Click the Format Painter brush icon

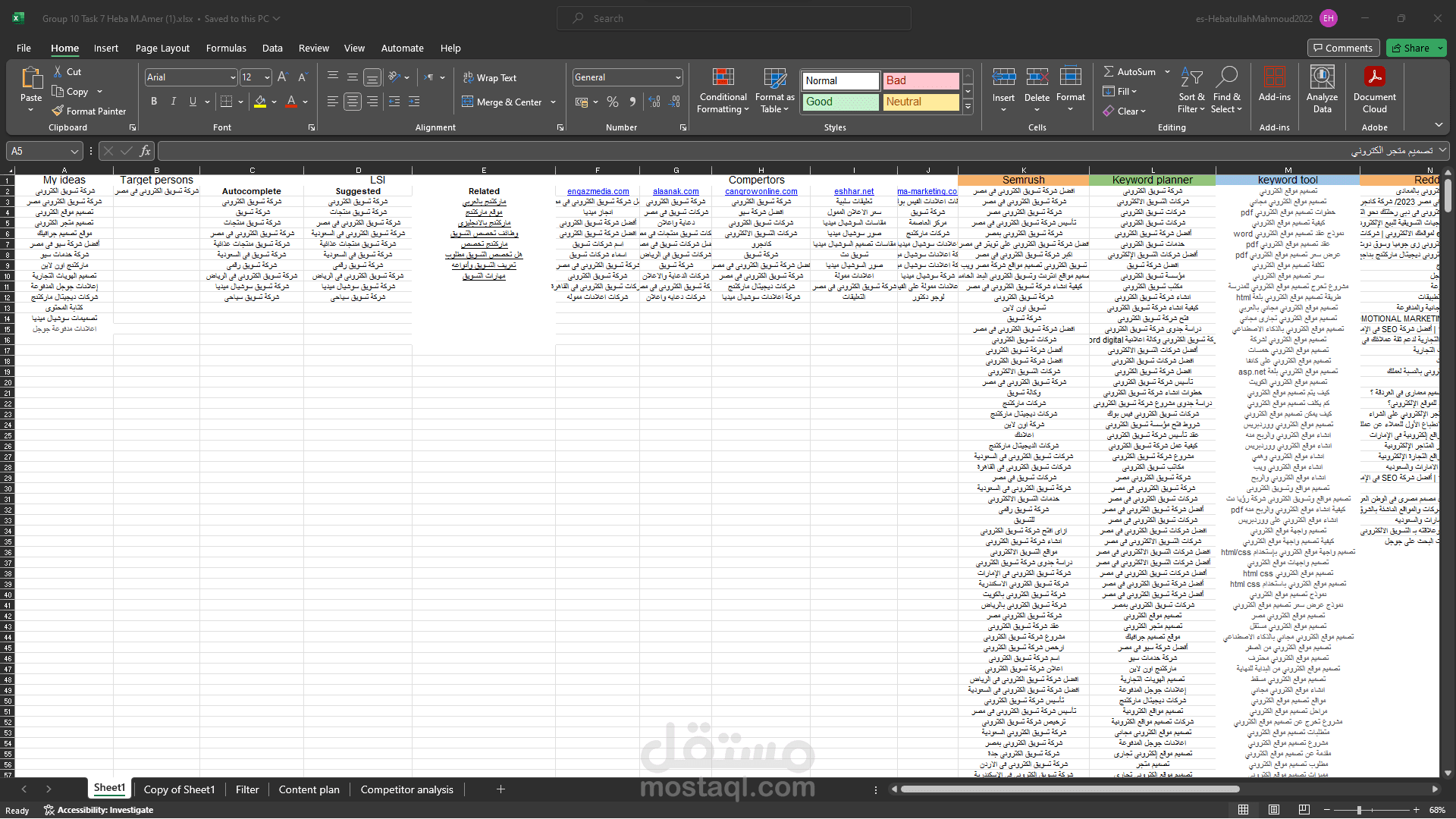point(58,111)
